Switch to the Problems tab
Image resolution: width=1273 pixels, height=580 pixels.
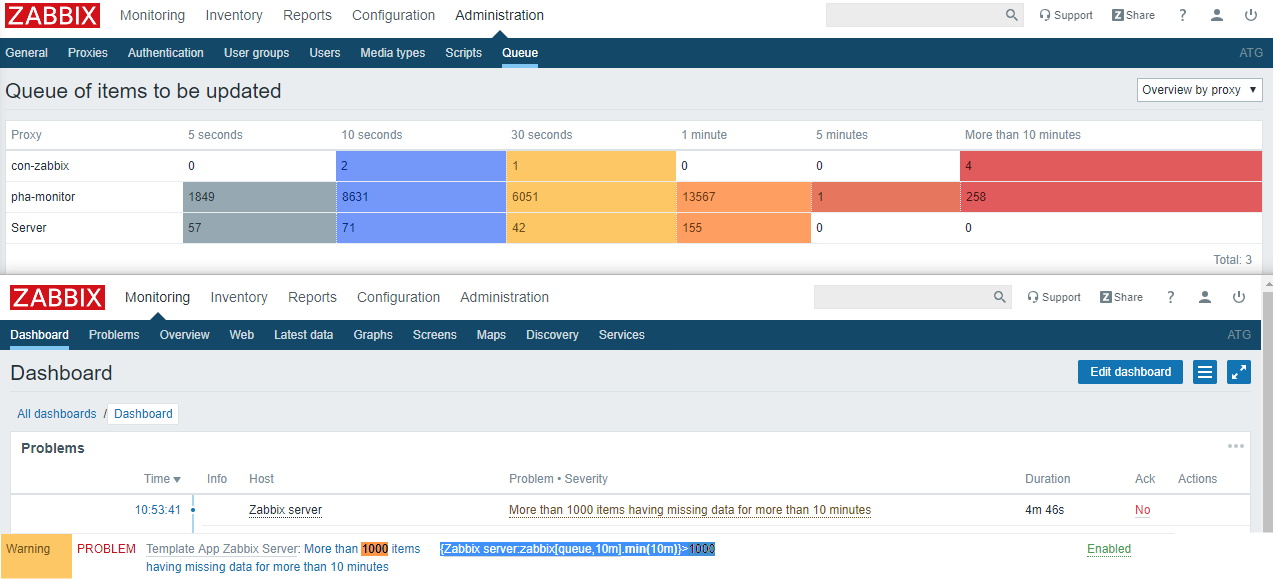point(113,334)
